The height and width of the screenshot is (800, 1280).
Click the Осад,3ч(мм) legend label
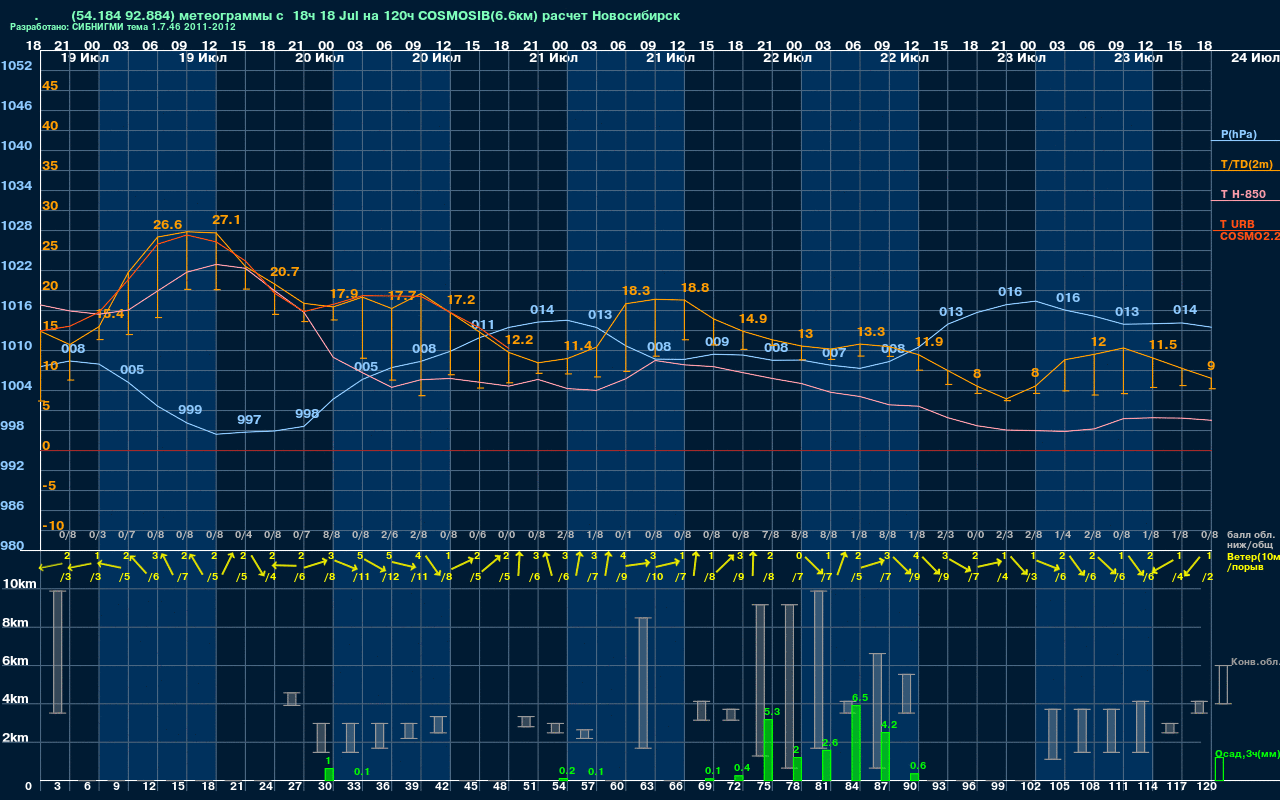point(1247,753)
